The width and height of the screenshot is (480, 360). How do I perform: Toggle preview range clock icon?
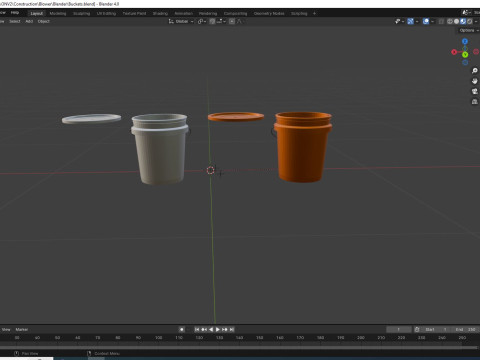(x=417, y=329)
